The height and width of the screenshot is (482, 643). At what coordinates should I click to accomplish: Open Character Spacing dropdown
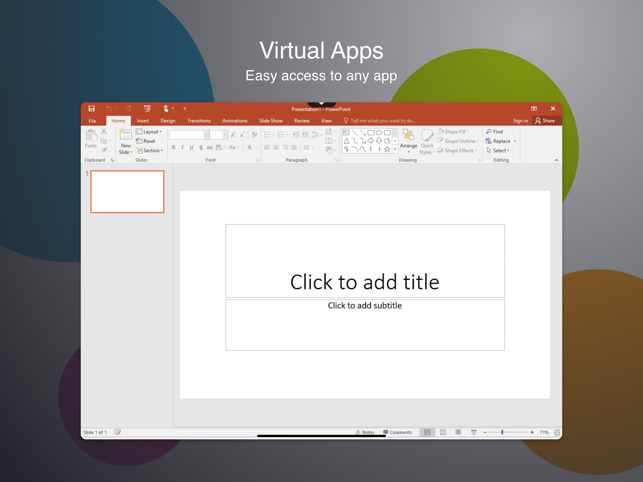pos(221,147)
